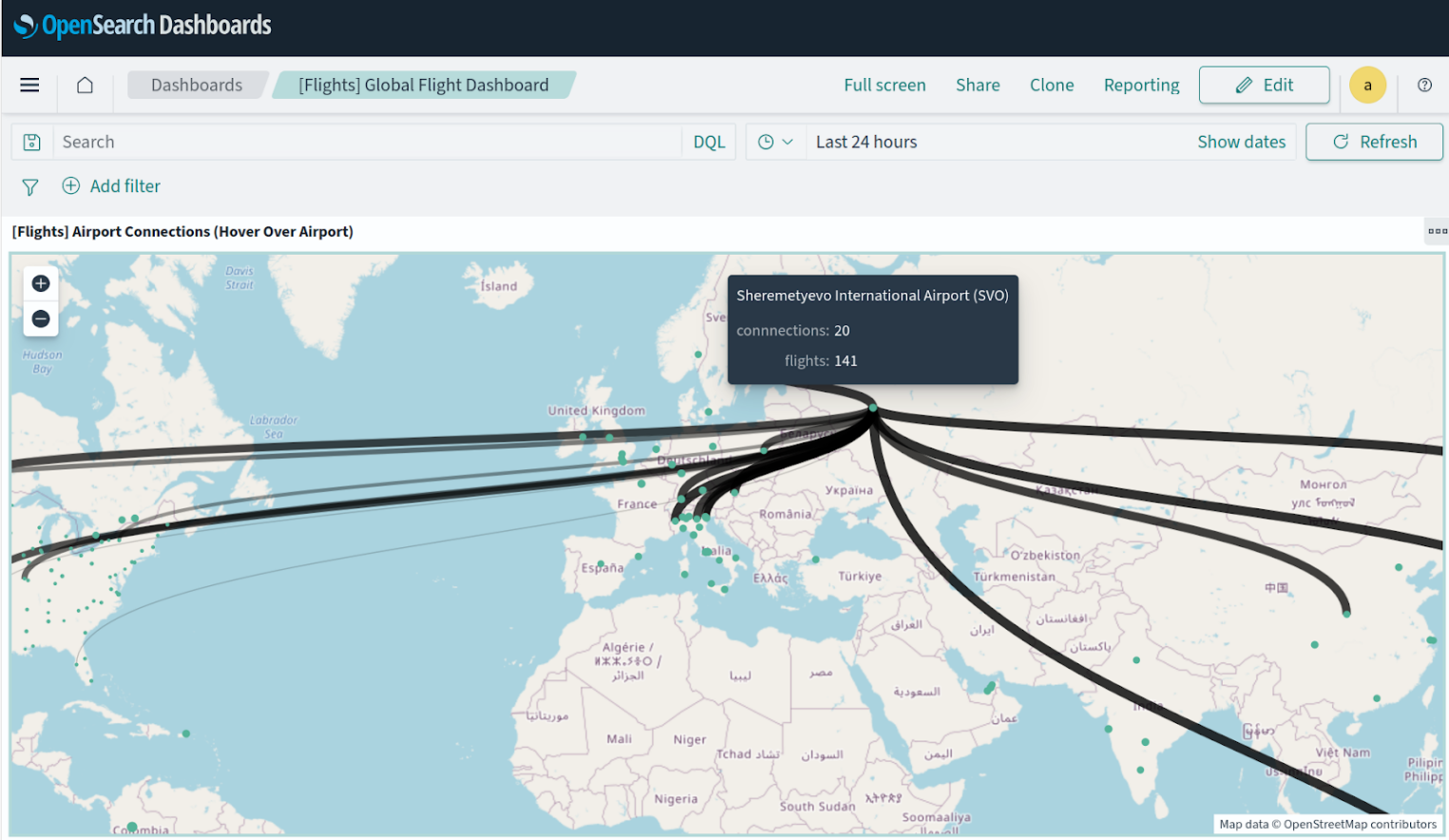Open the Reporting menu item
Screen dimensions: 1449x840
(1140, 85)
